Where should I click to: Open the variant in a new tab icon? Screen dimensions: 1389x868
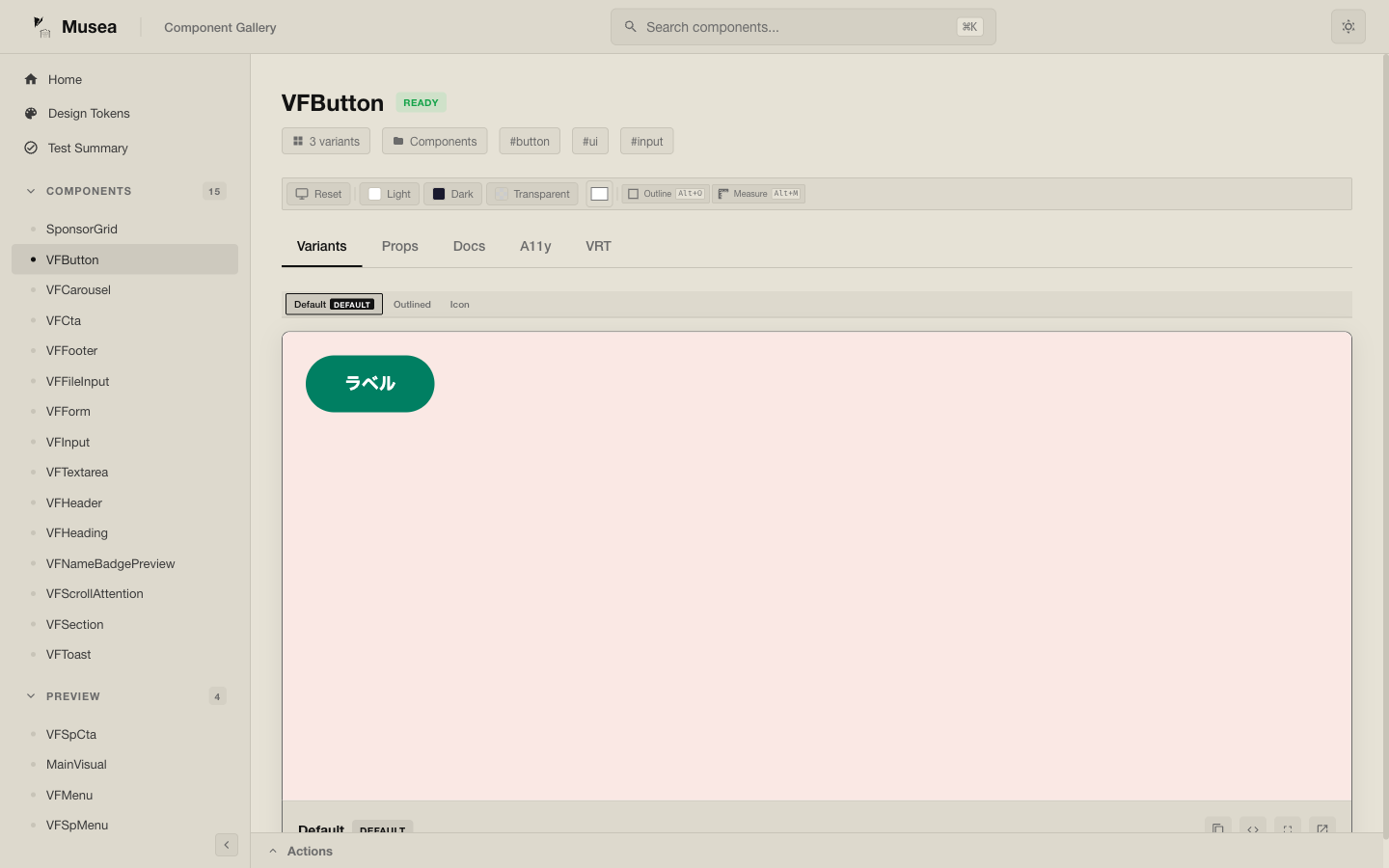pos(1321,828)
